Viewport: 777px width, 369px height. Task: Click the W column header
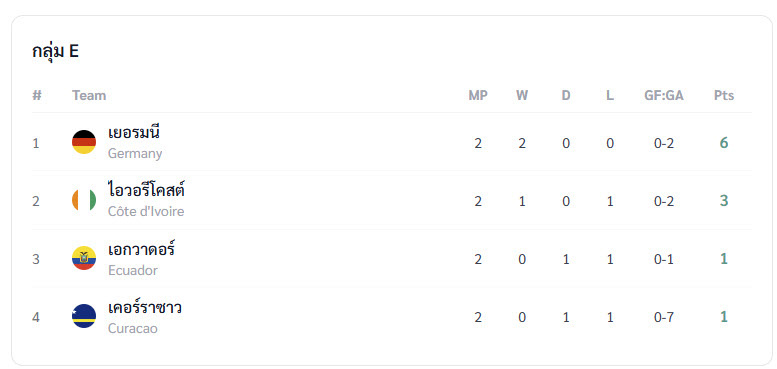coord(522,95)
